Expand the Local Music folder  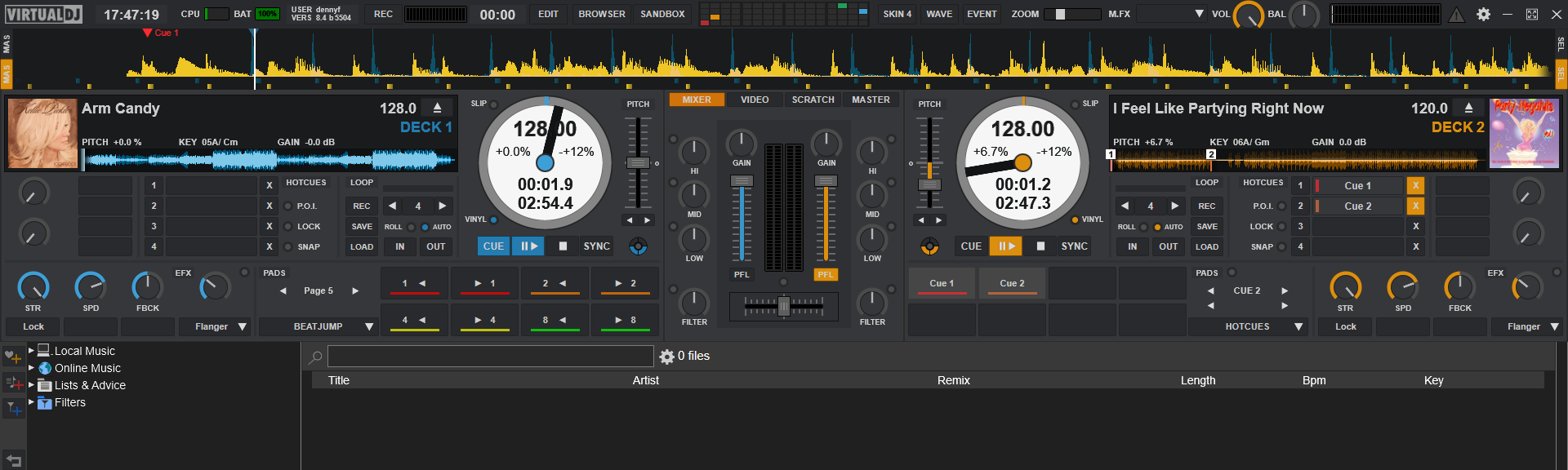tap(31, 351)
